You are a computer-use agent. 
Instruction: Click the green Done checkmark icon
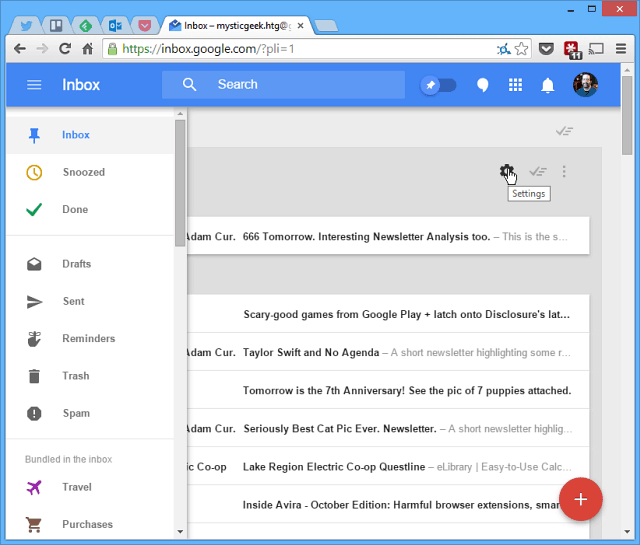pos(34,209)
